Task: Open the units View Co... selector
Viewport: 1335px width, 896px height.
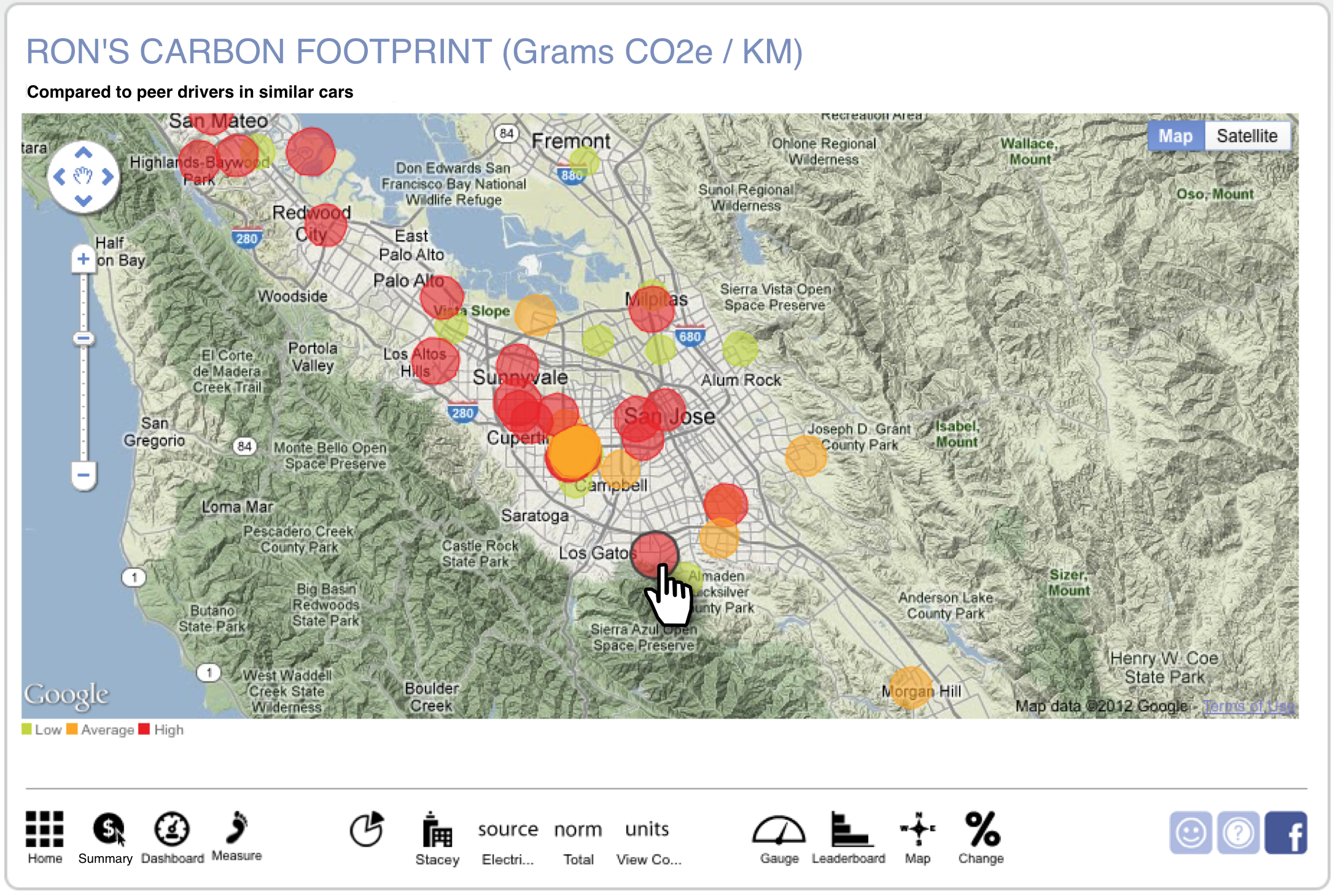Action: (x=647, y=830)
